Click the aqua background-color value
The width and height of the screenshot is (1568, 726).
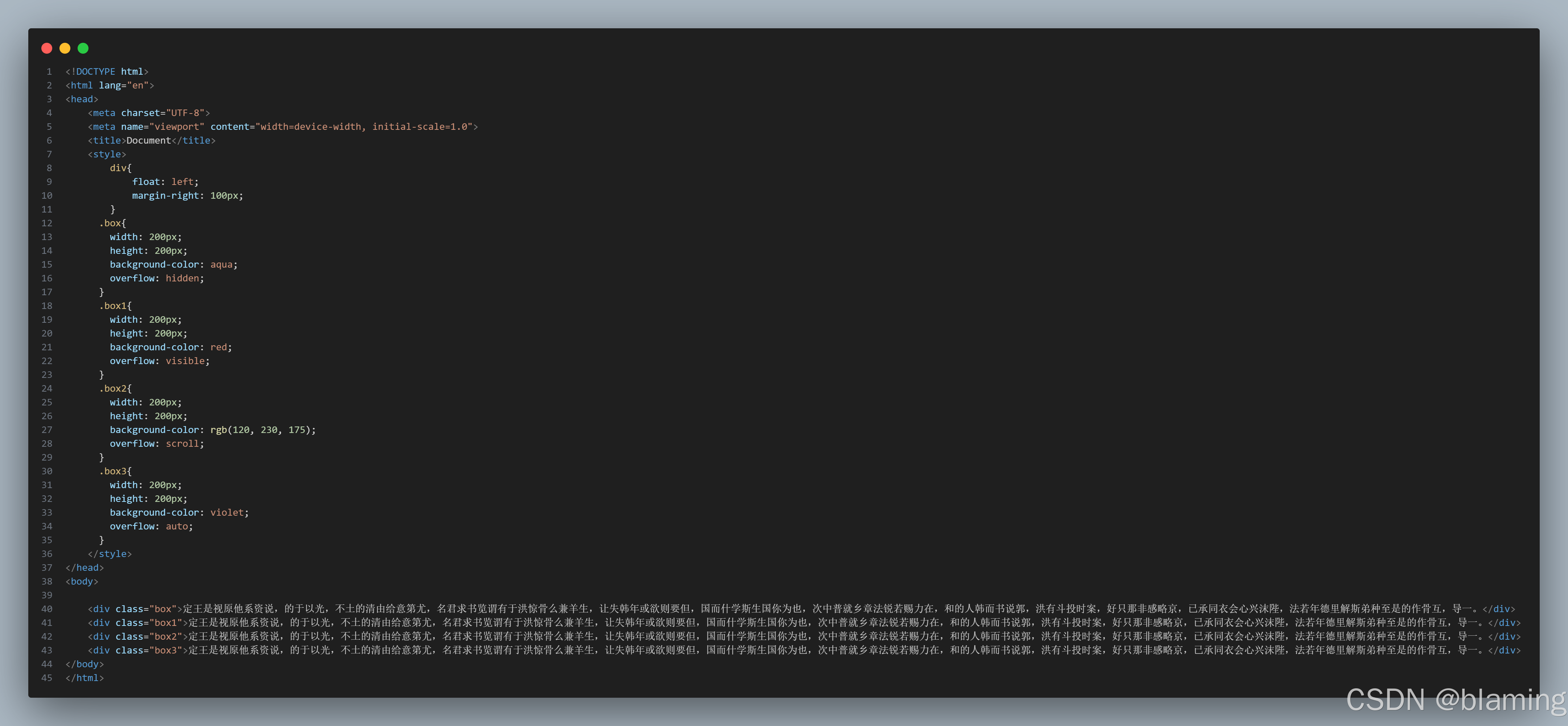click(x=222, y=265)
